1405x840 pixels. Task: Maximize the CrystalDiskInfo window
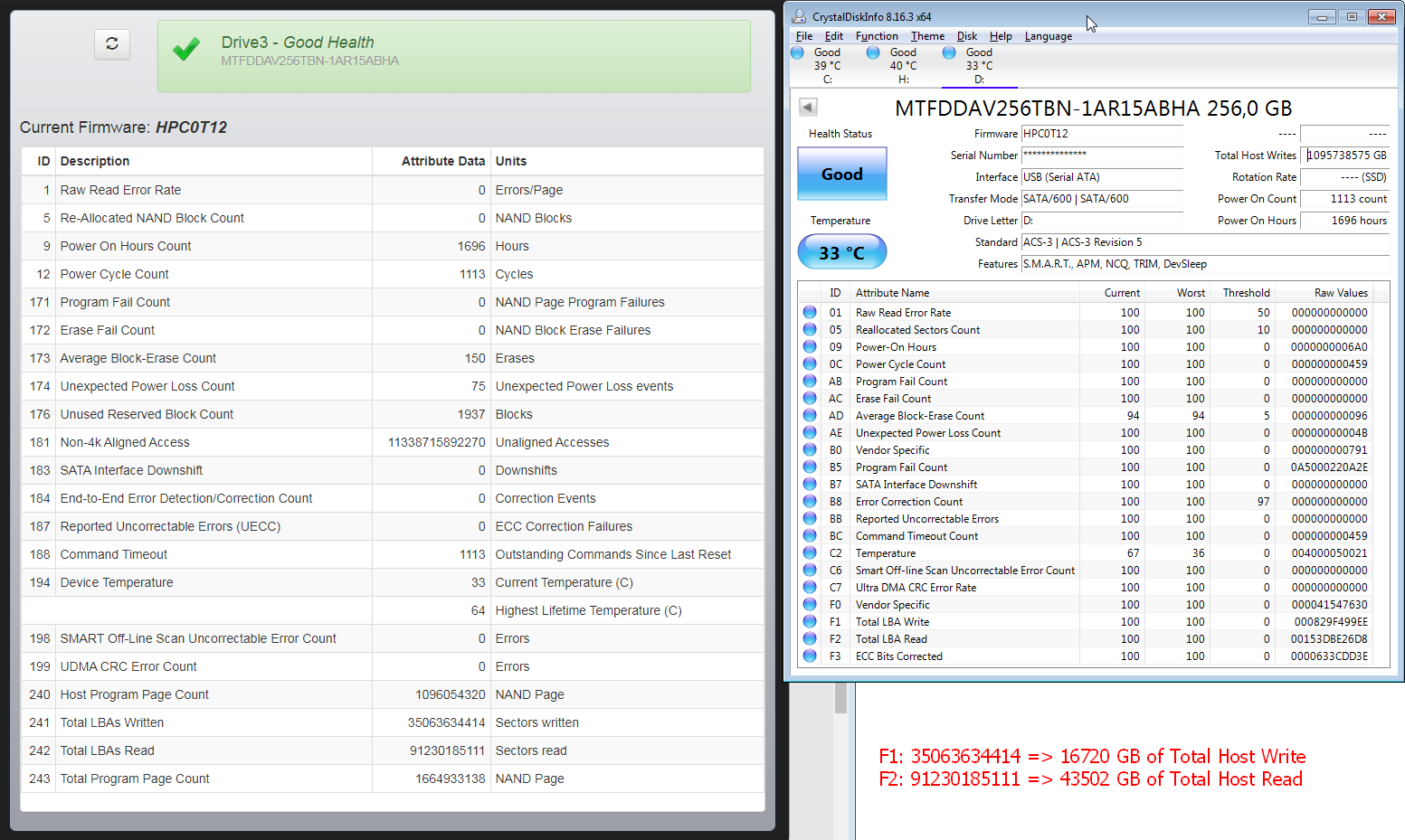pos(1352,16)
